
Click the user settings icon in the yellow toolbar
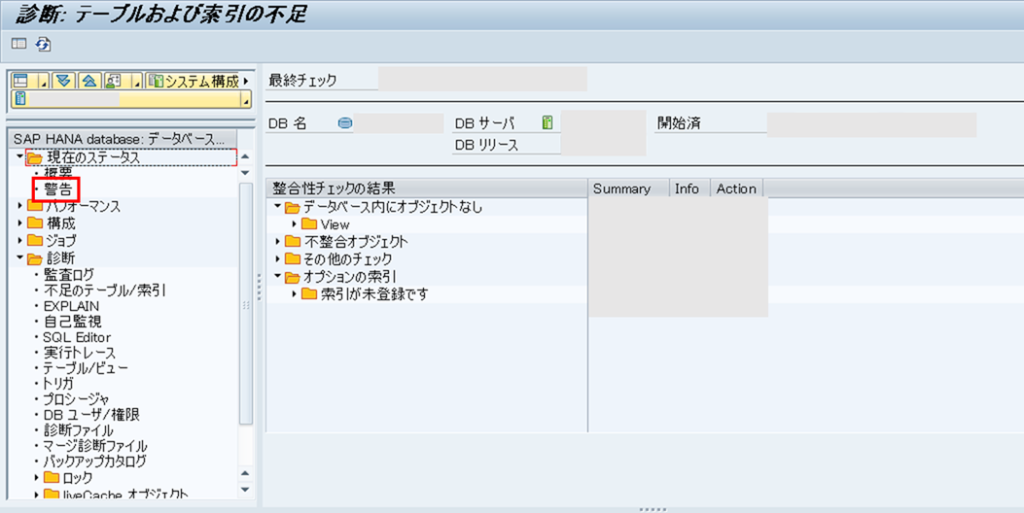114,81
